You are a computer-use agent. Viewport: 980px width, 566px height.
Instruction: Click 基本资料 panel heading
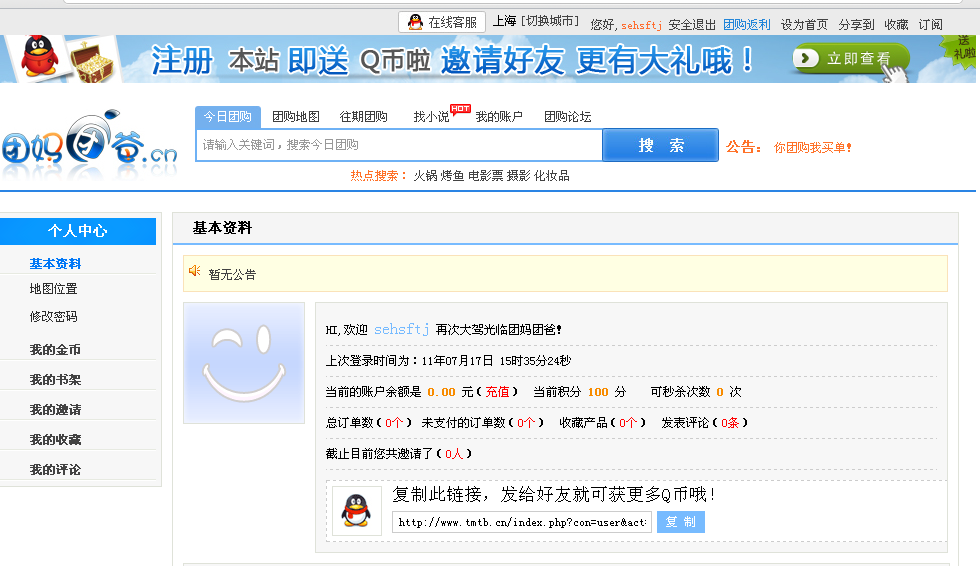click(222, 228)
